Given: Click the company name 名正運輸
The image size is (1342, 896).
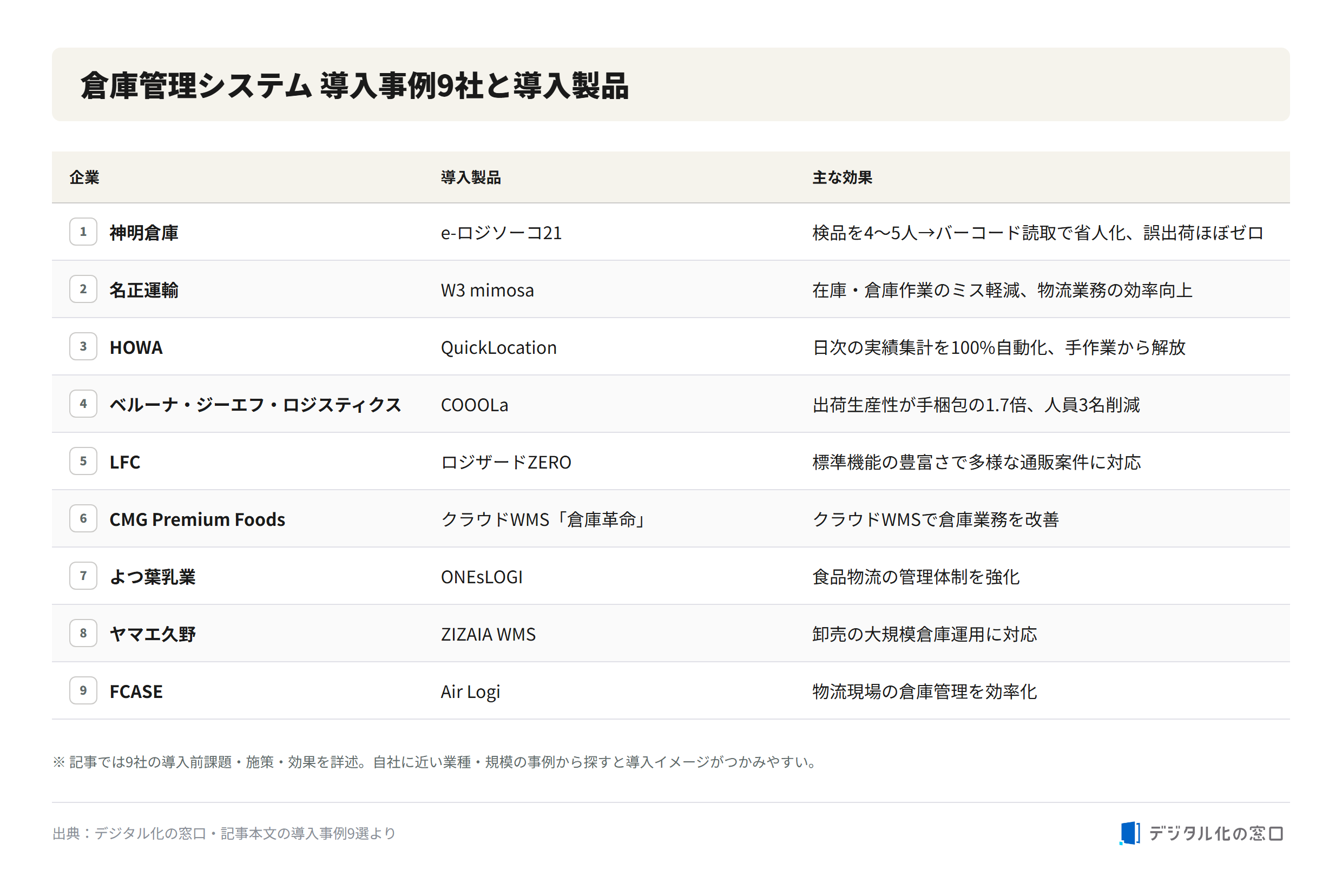Looking at the screenshot, I should [144, 291].
